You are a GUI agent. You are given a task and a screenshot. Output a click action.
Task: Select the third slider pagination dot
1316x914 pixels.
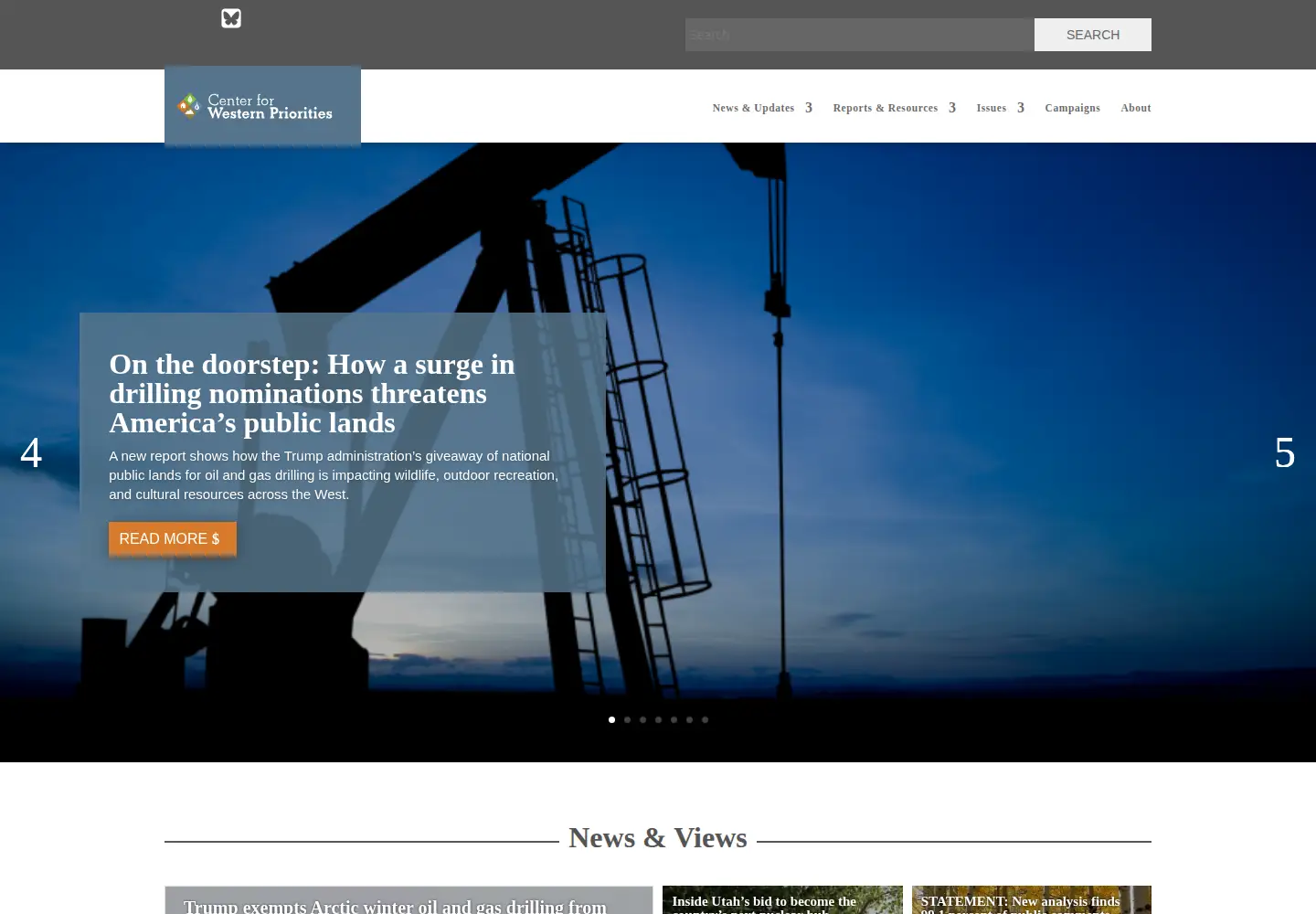point(642,719)
